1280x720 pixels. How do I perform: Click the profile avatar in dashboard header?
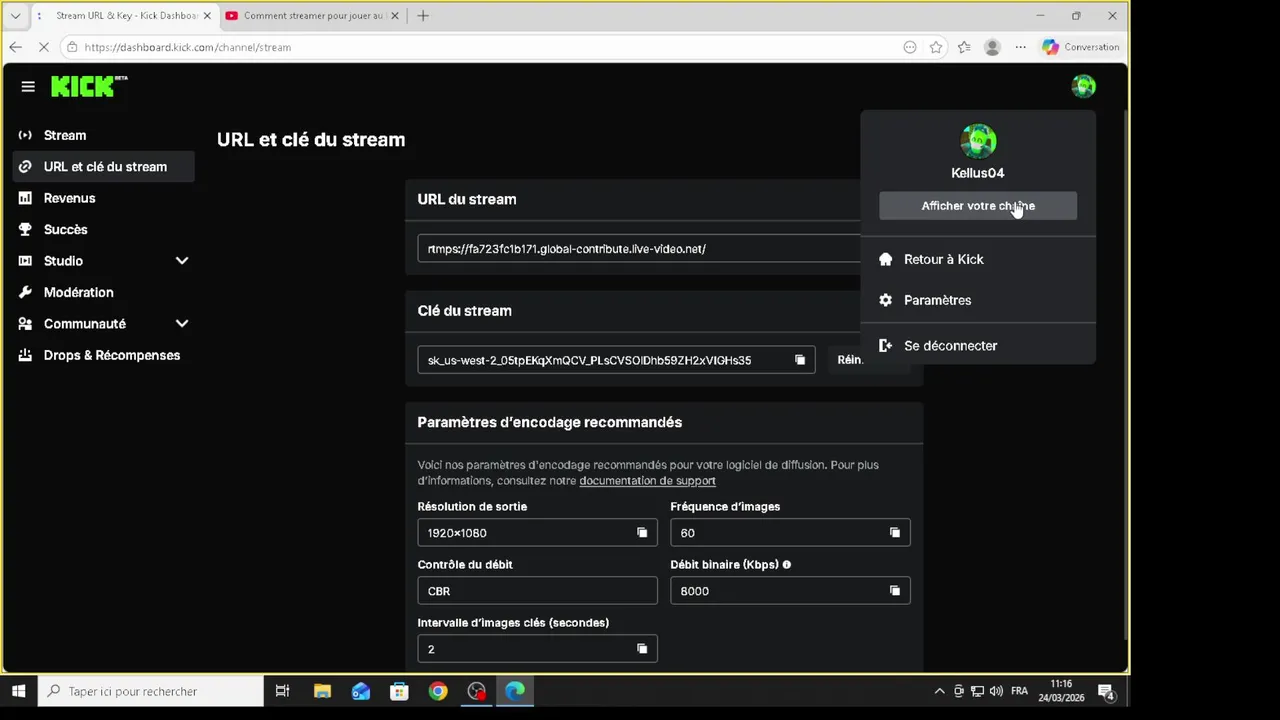[x=1083, y=86]
